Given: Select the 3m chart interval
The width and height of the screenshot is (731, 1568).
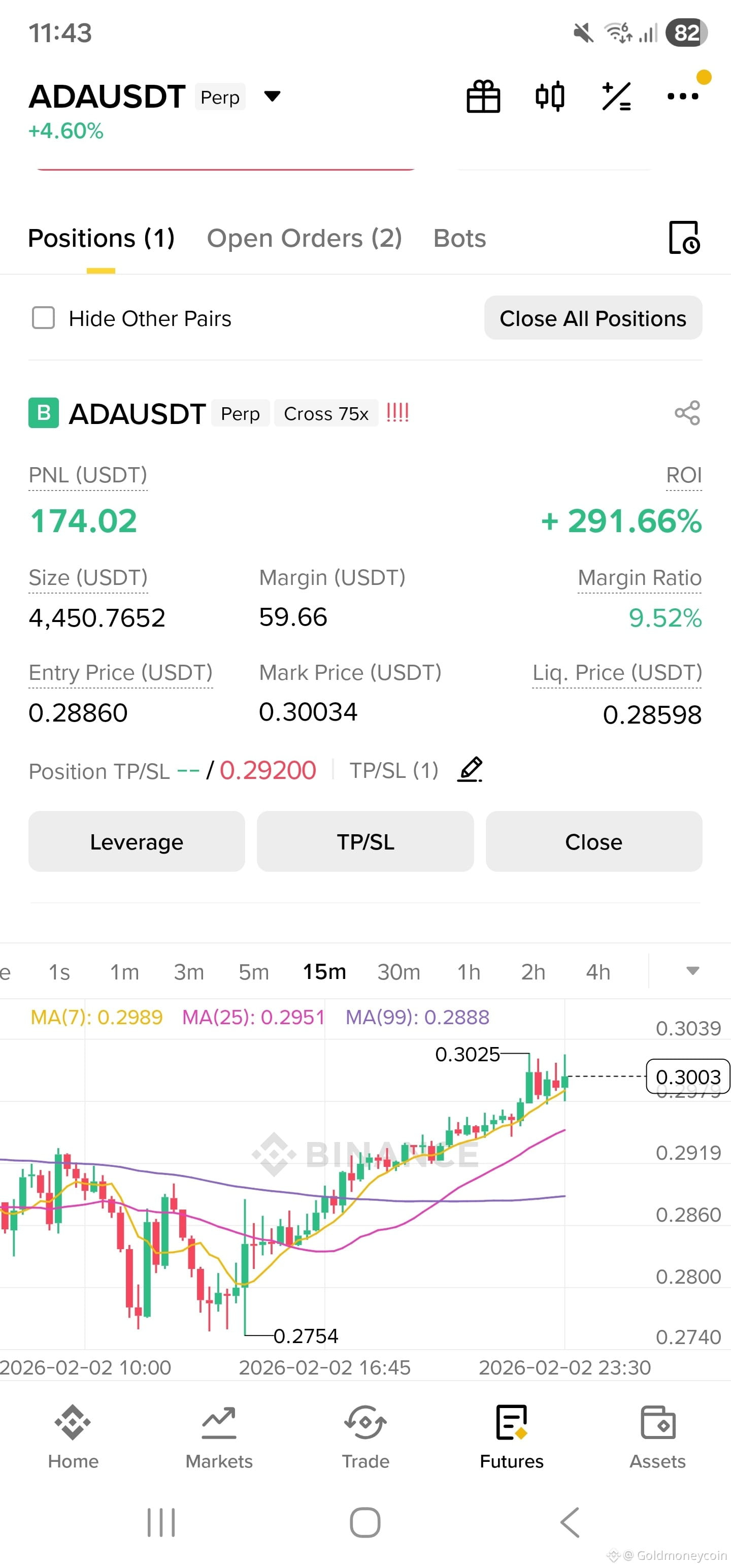Looking at the screenshot, I should [x=189, y=972].
